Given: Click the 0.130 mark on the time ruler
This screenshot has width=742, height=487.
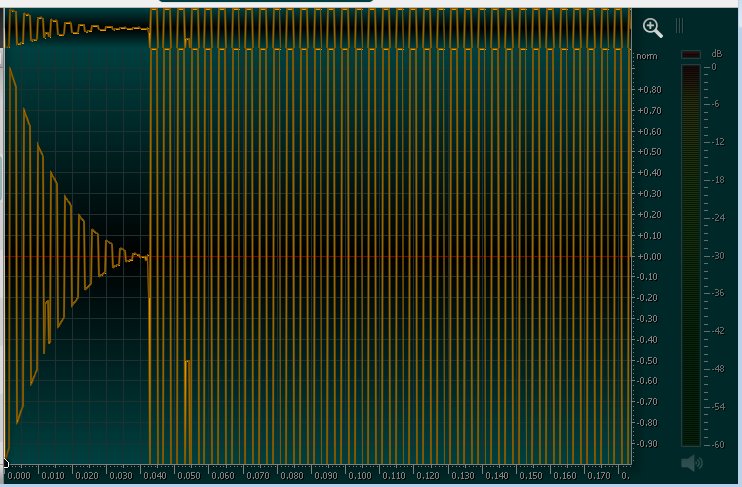Looking at the screenshot, I should (x=462, y=475).
